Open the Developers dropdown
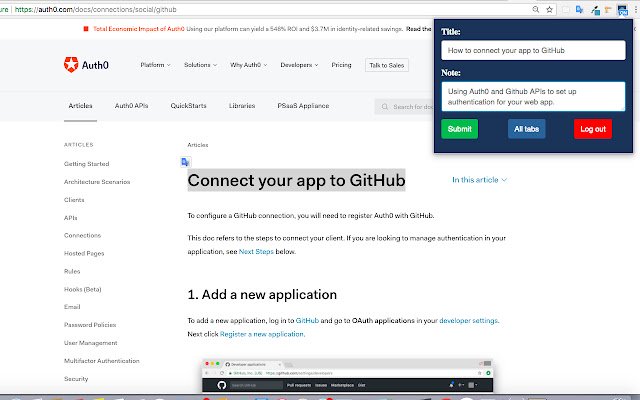 tap(299, 65)
